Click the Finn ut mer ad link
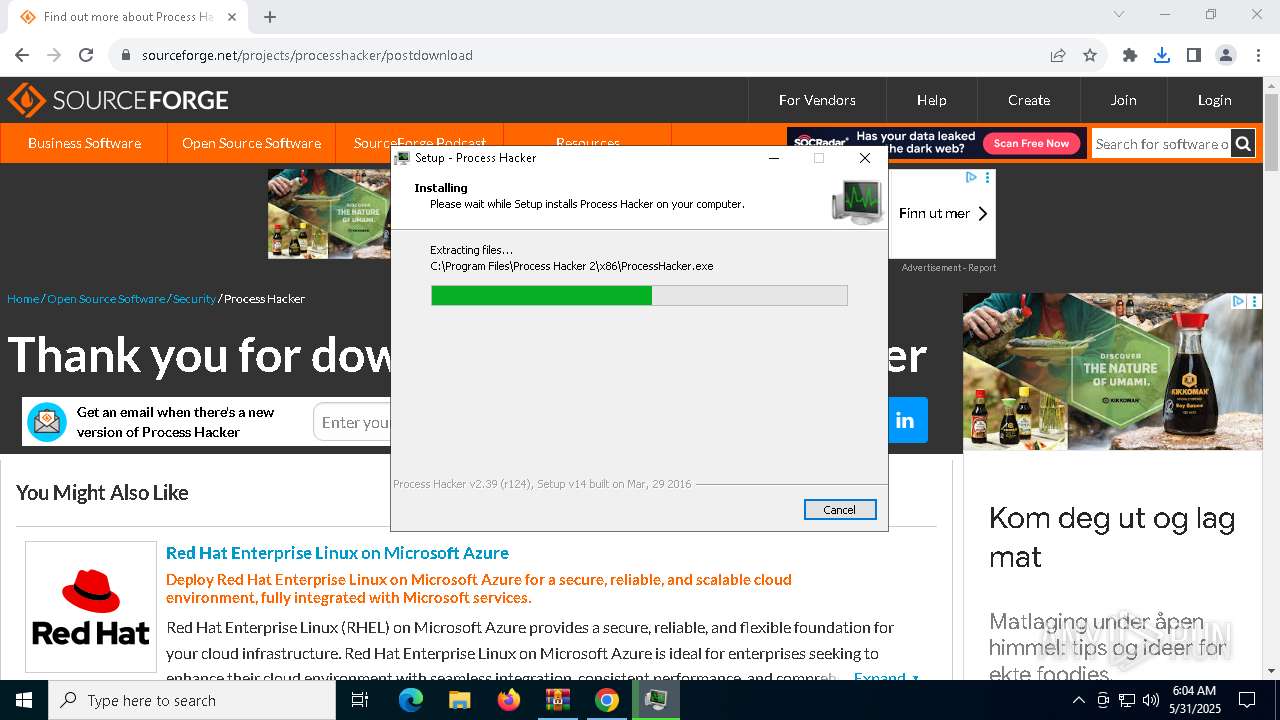The image size is (1280, 720). click(x=943, y=213)
